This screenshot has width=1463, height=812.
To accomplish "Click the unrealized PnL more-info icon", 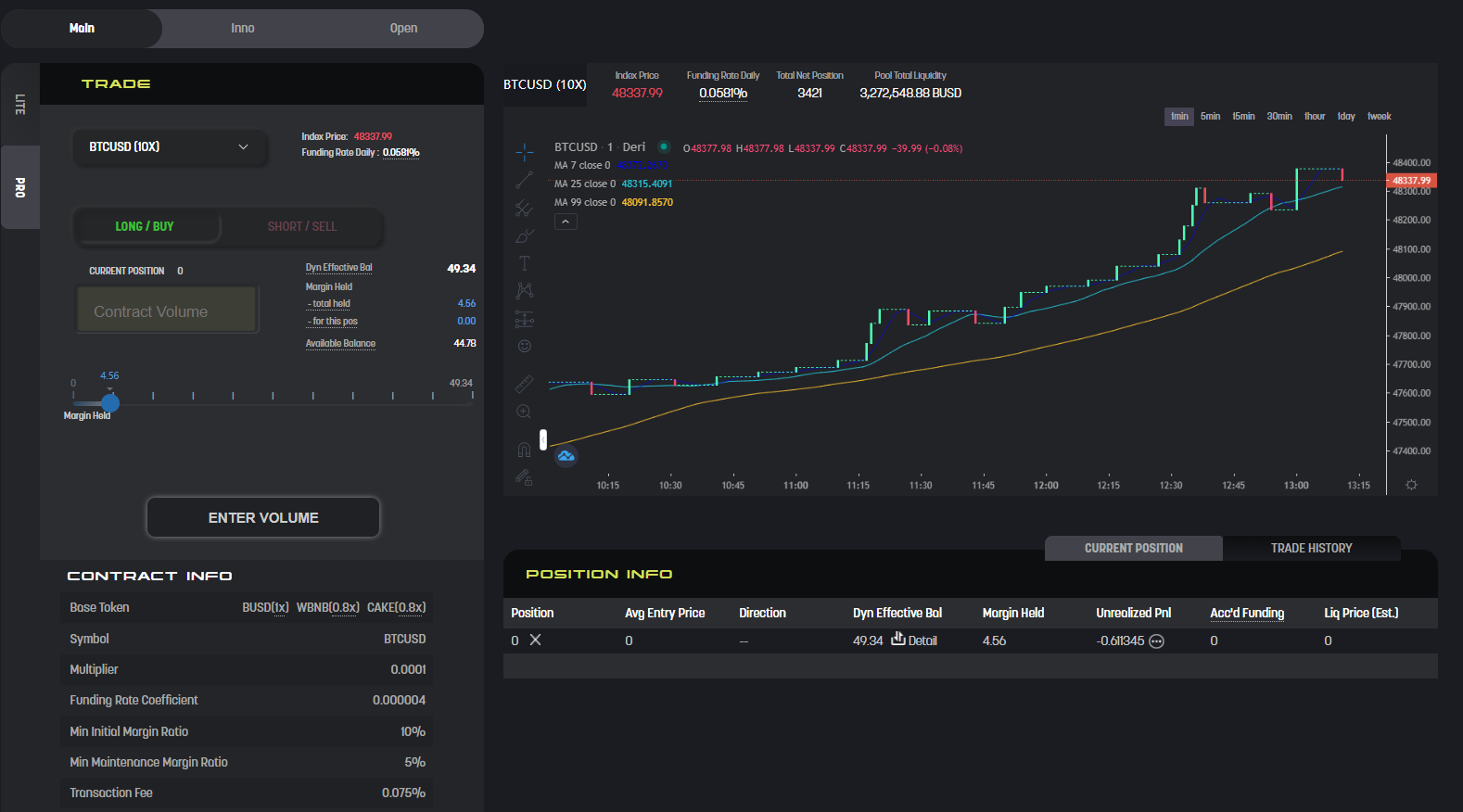I will (x=1156, y=641).
